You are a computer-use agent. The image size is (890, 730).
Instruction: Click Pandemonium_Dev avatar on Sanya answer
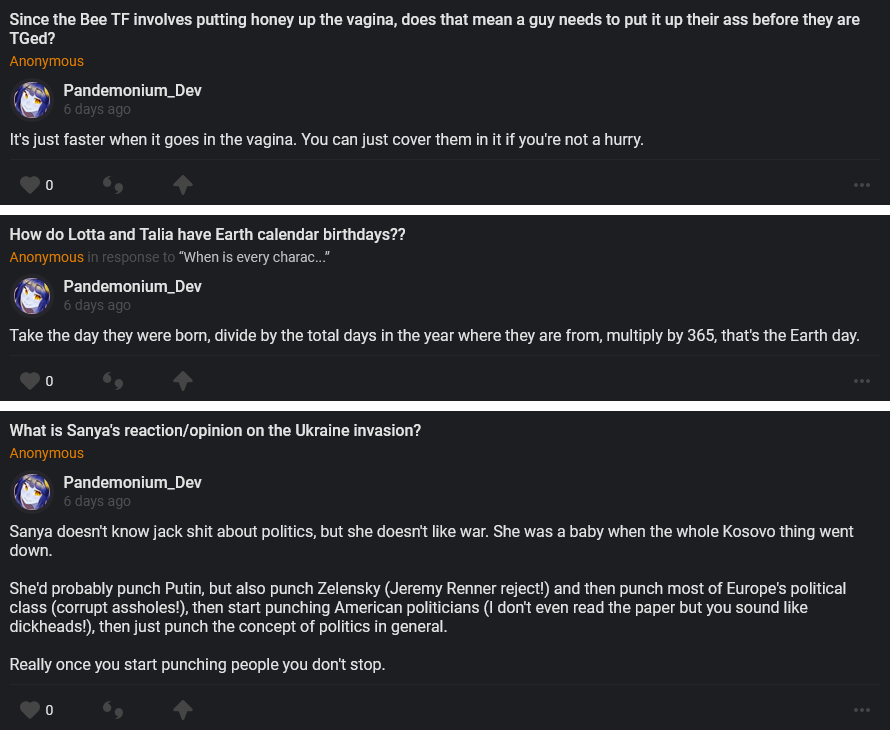point(32,492)
